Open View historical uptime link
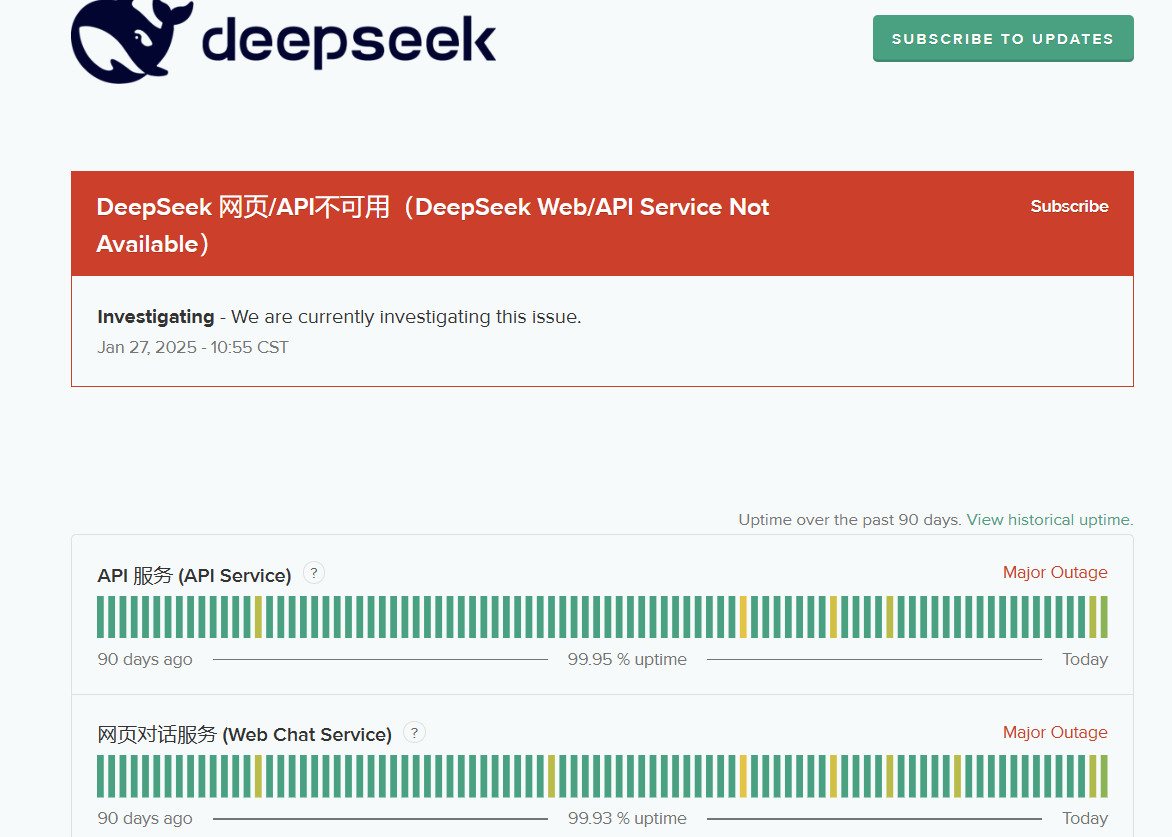 (1049, 519)
